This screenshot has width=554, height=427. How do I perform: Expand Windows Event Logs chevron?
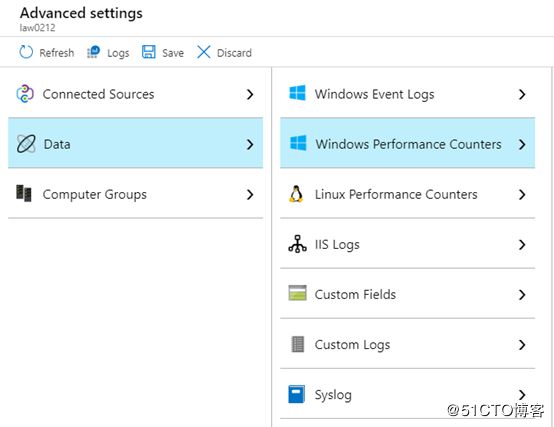[x=522, y=94]
